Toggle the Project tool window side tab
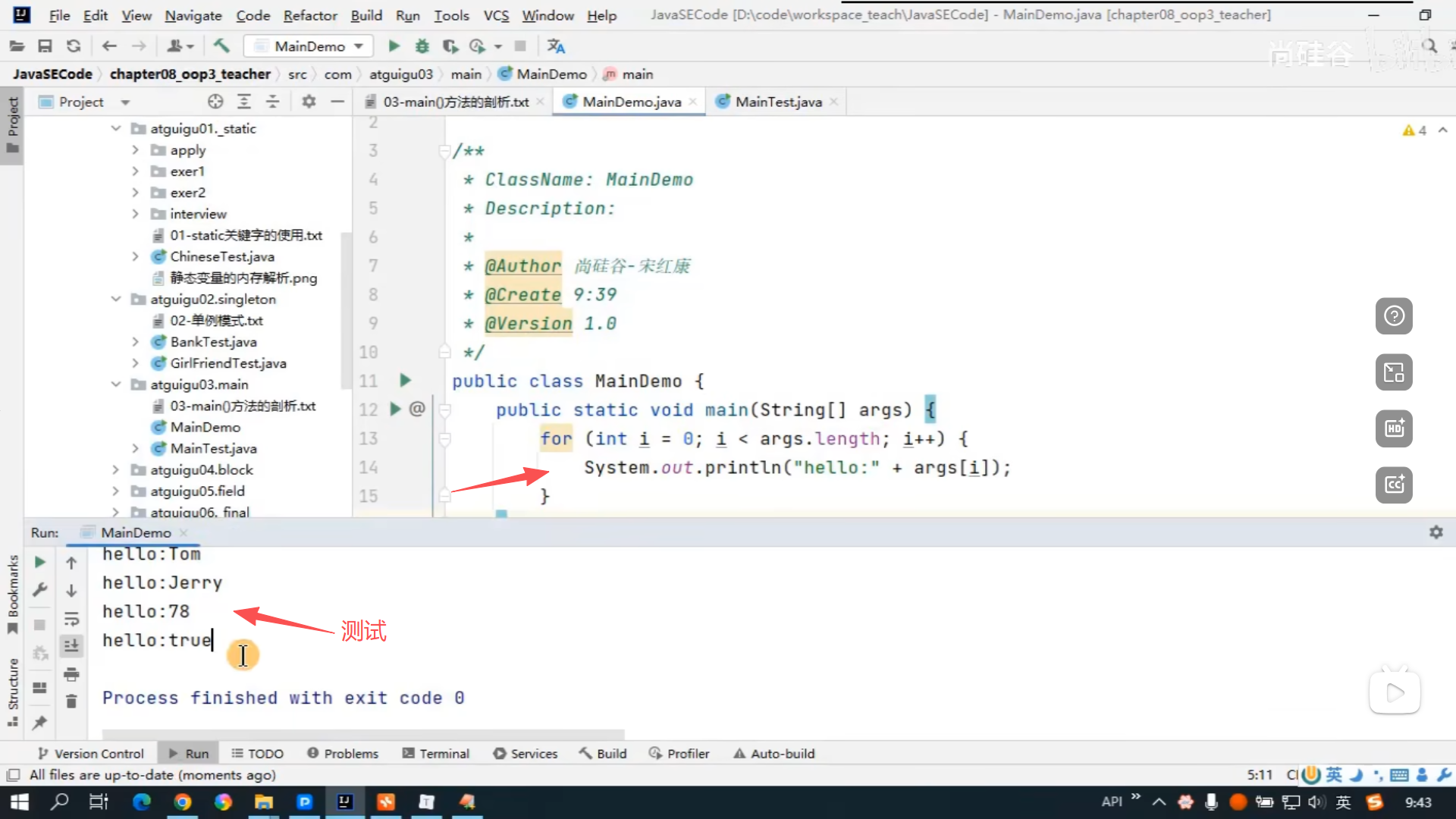Image resolution: width=1456 pixels, height=819 pixels. click(x=12, y=125)
